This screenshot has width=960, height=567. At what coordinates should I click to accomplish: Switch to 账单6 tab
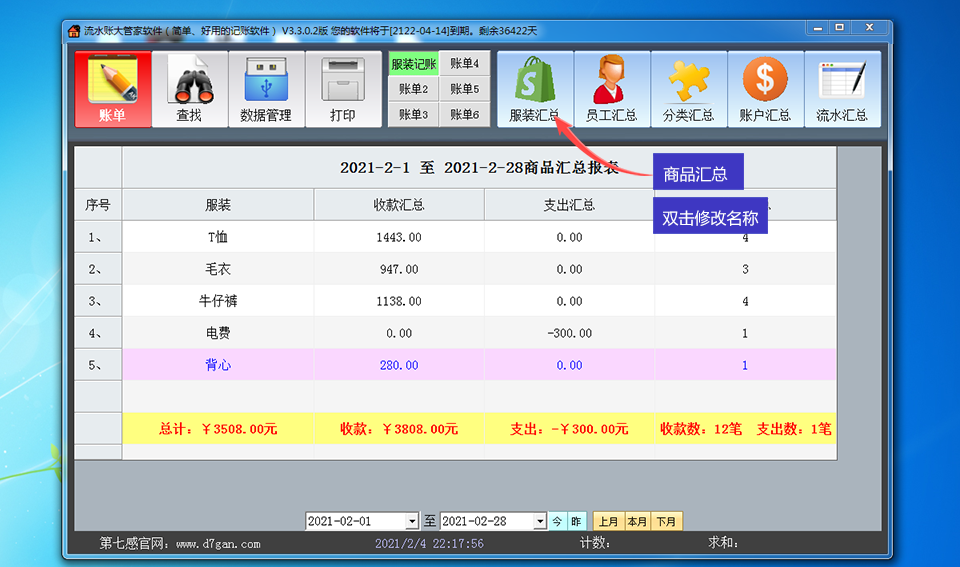465,115
